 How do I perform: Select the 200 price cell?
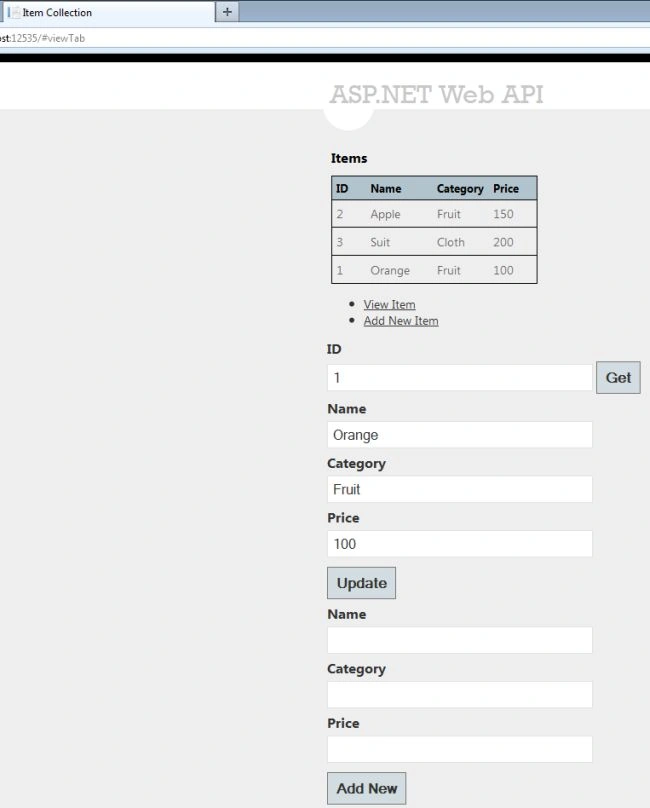click(x=503, y=242)
